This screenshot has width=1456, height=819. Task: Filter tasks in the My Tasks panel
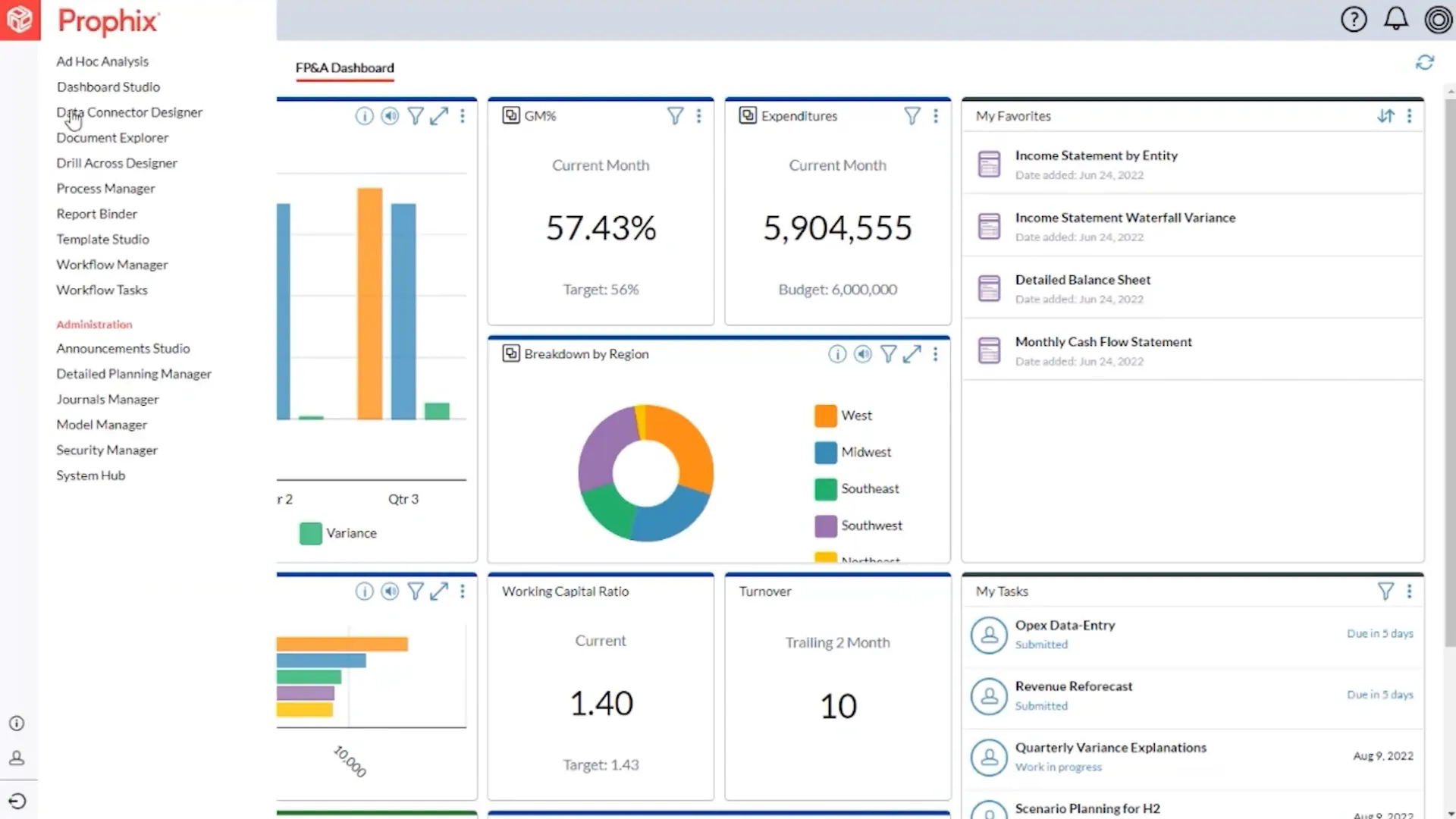click(x=1386, y=591)
